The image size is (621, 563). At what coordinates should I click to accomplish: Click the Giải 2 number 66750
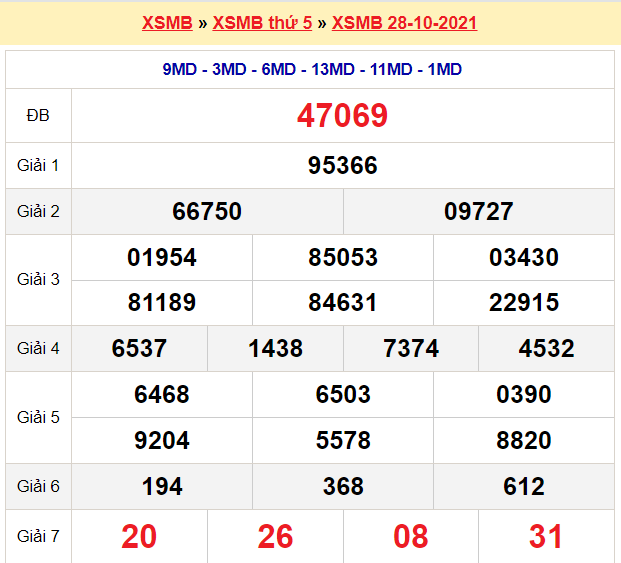(207, 212)
